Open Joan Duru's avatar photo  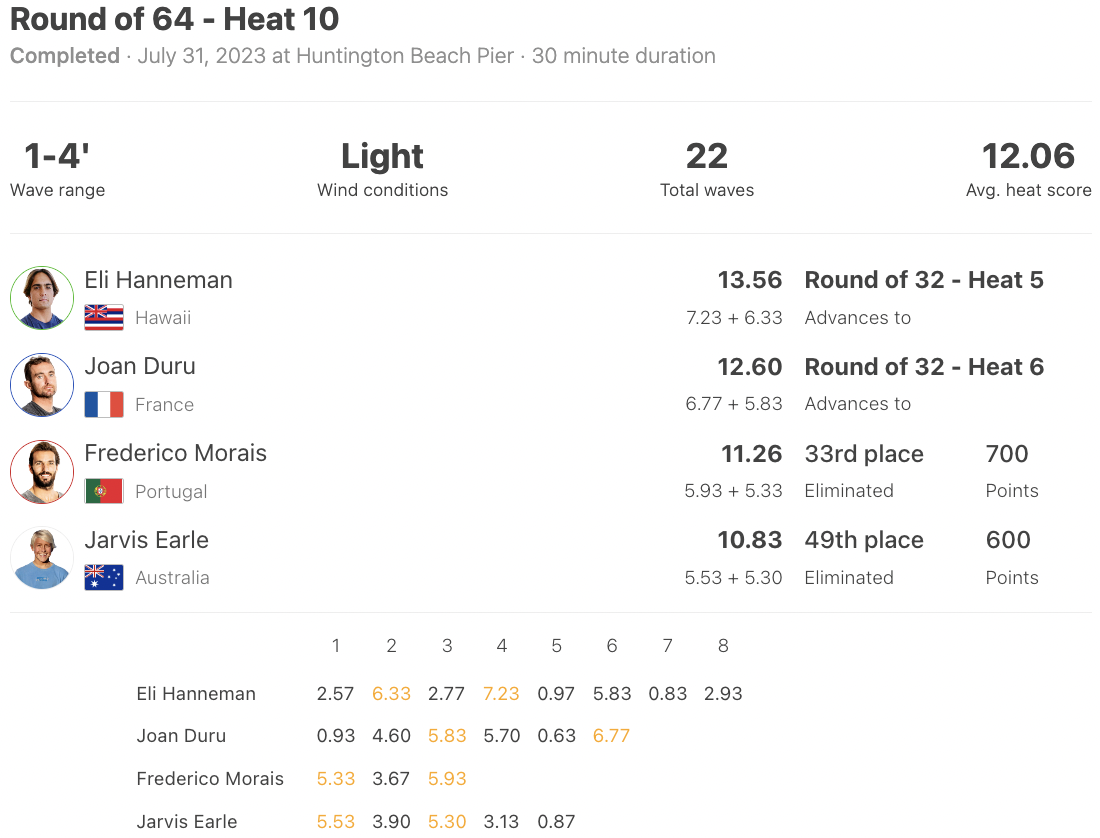[x=42, y=385]
